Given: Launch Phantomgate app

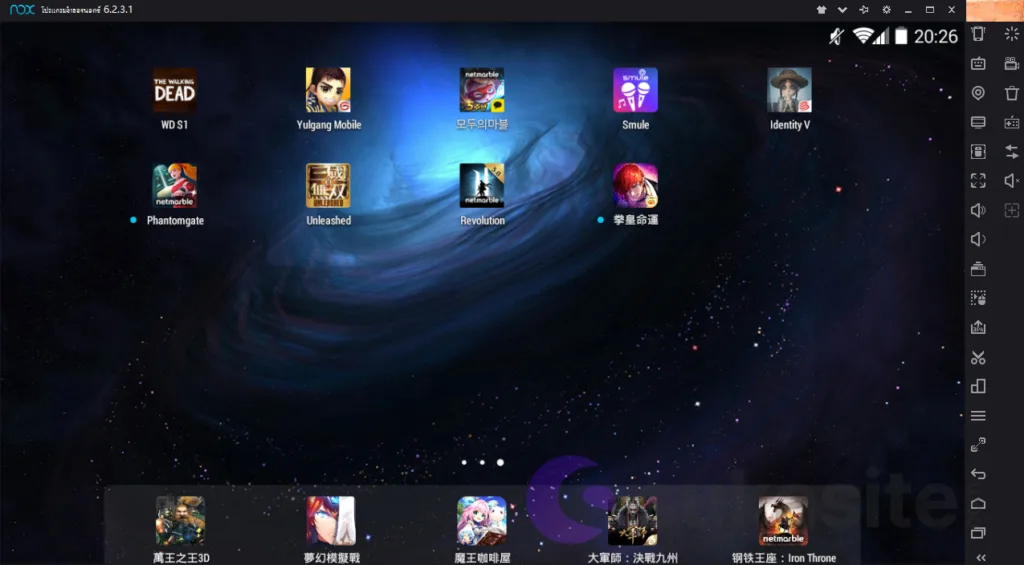Looking at the screenshot, I should coord(174,186).
